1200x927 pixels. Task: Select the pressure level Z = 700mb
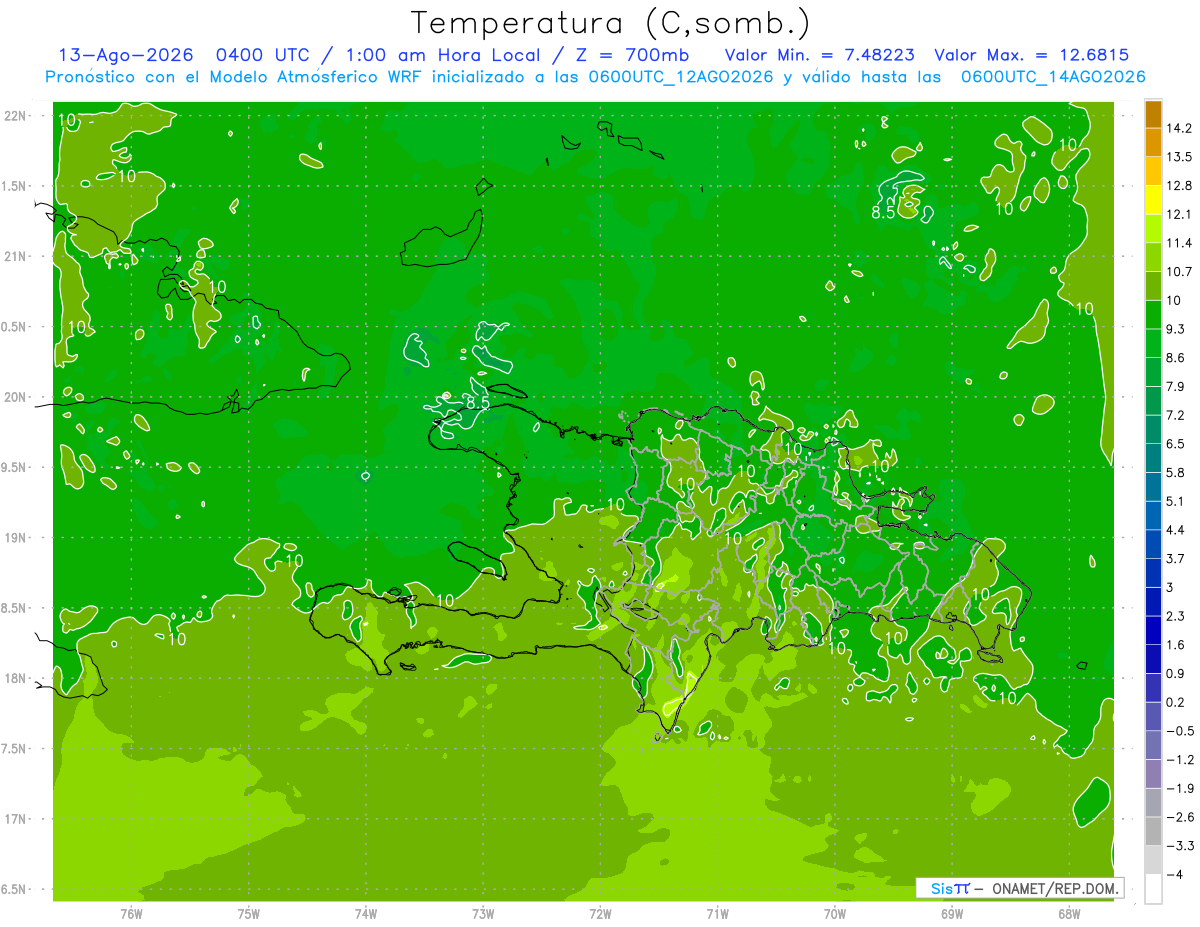[x=627, y=55]
